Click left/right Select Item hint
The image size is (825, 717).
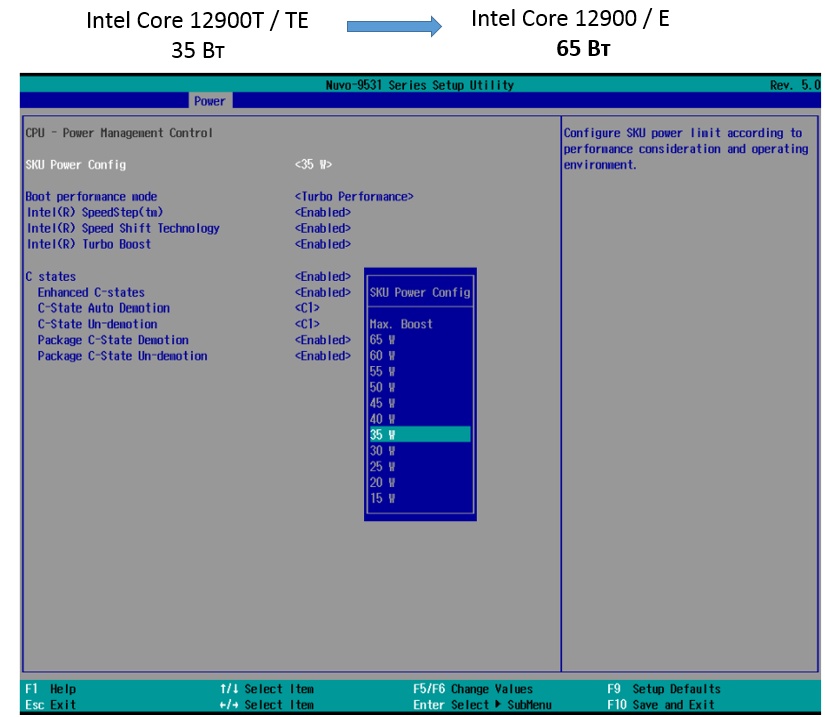coord(267,704)
